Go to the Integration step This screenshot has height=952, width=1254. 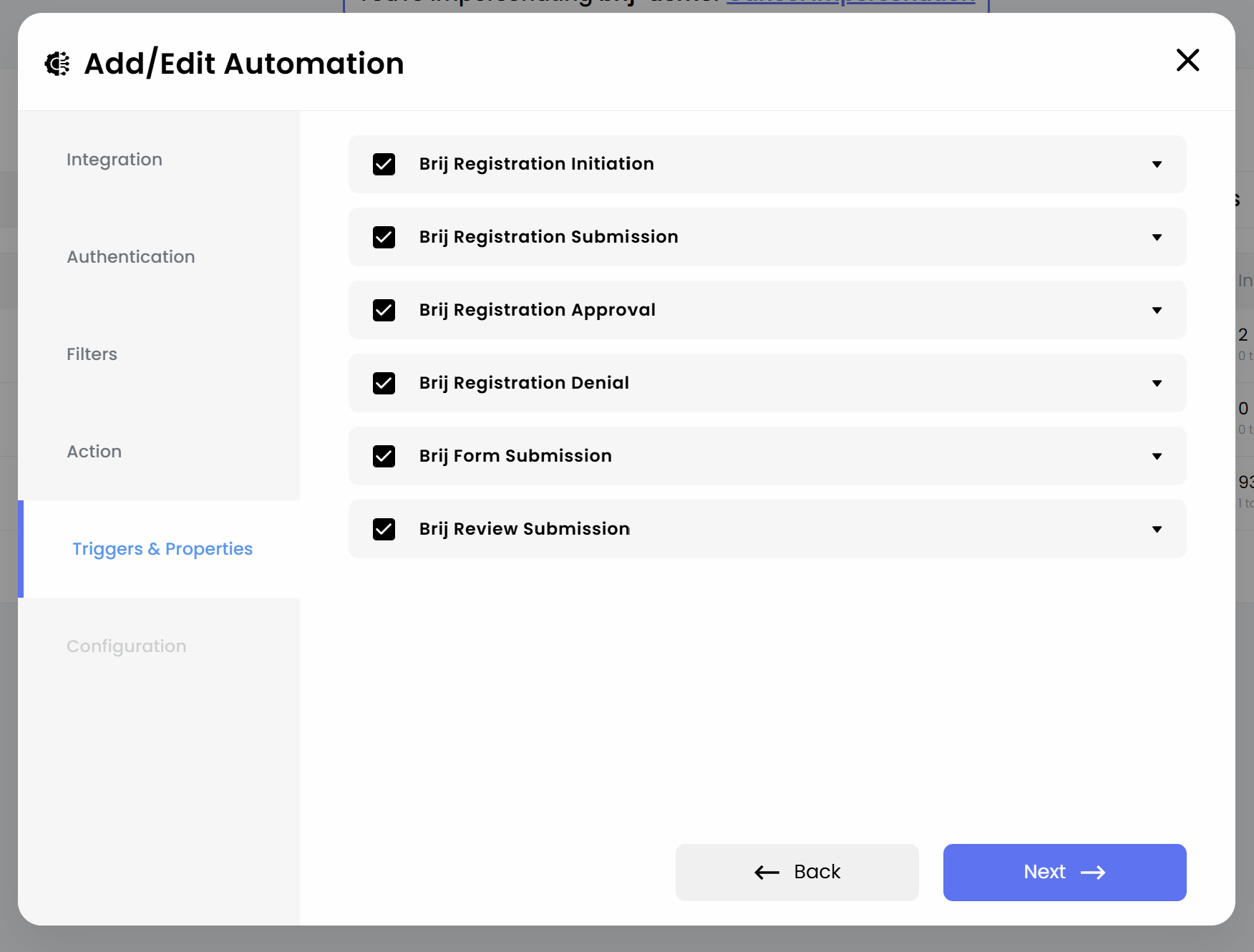(115, 160)
